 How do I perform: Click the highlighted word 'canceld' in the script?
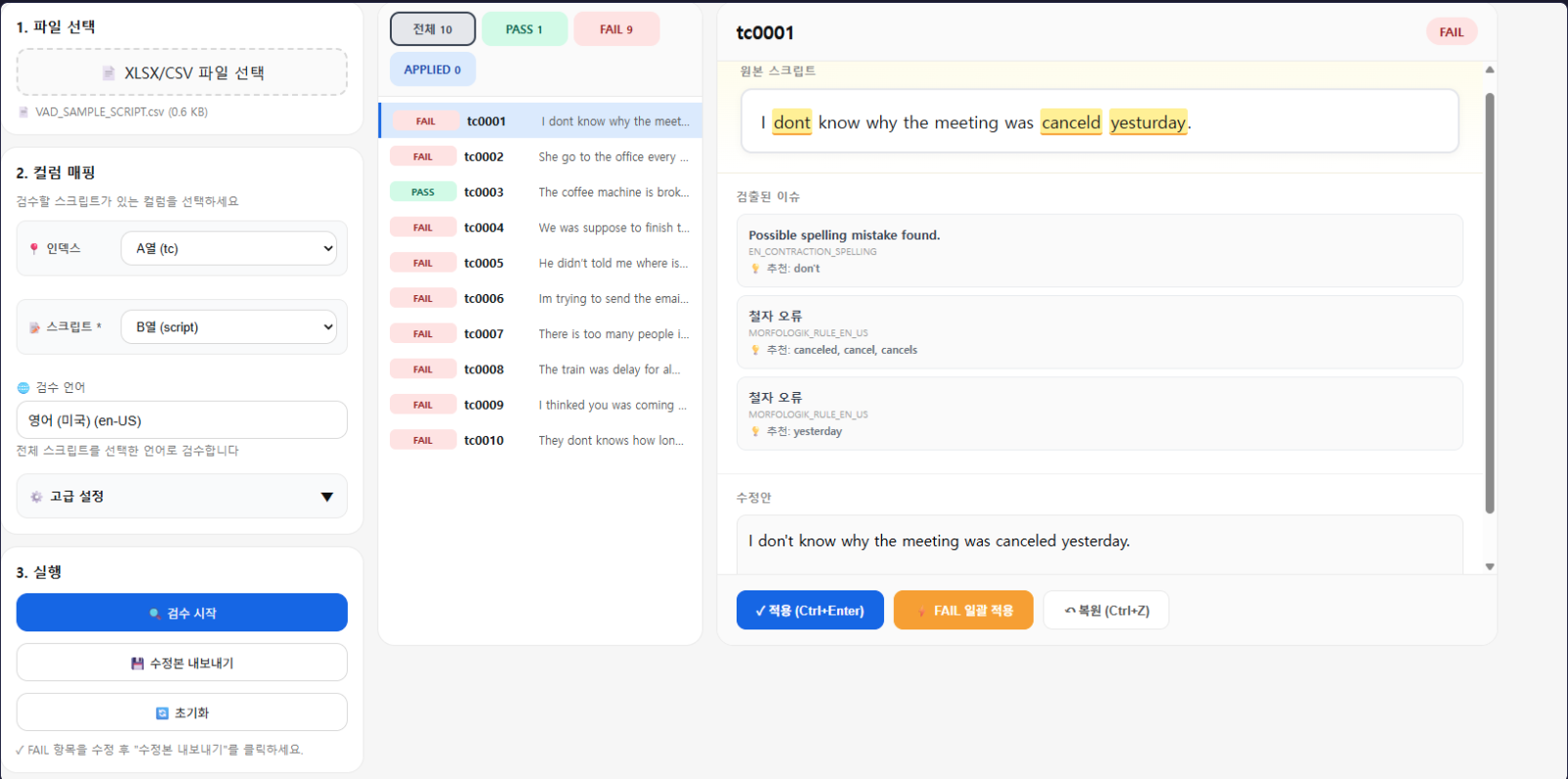coord(1071,122)
